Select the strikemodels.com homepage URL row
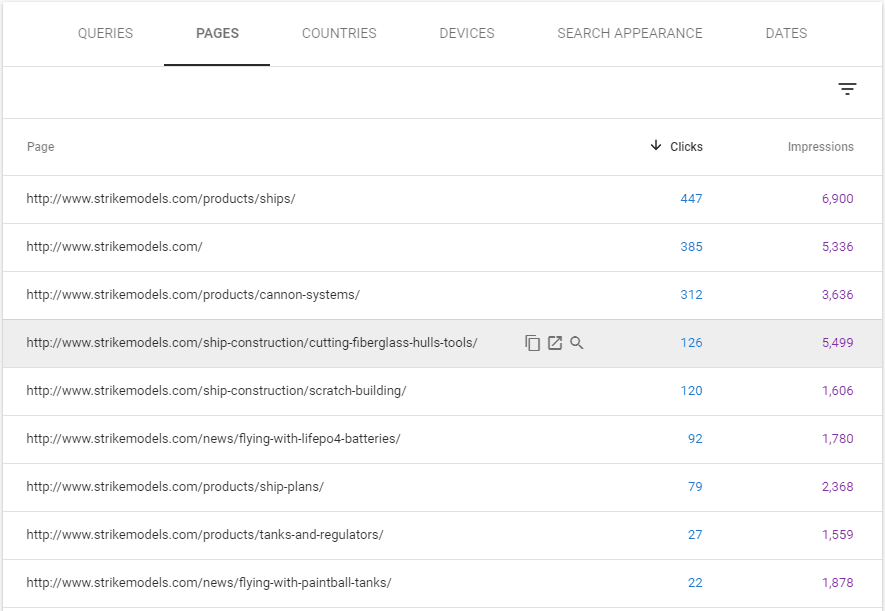 (442, 247)
